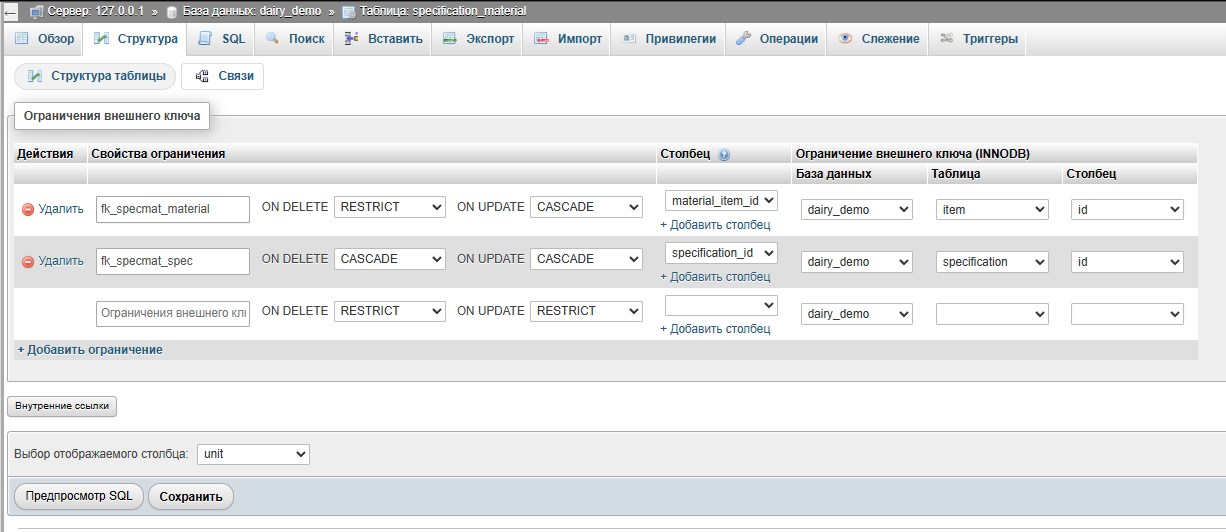Viewport: 1226px width, 532px height.
Task: Open Структура таблицы sub-tab
Action: coord(95,76)
